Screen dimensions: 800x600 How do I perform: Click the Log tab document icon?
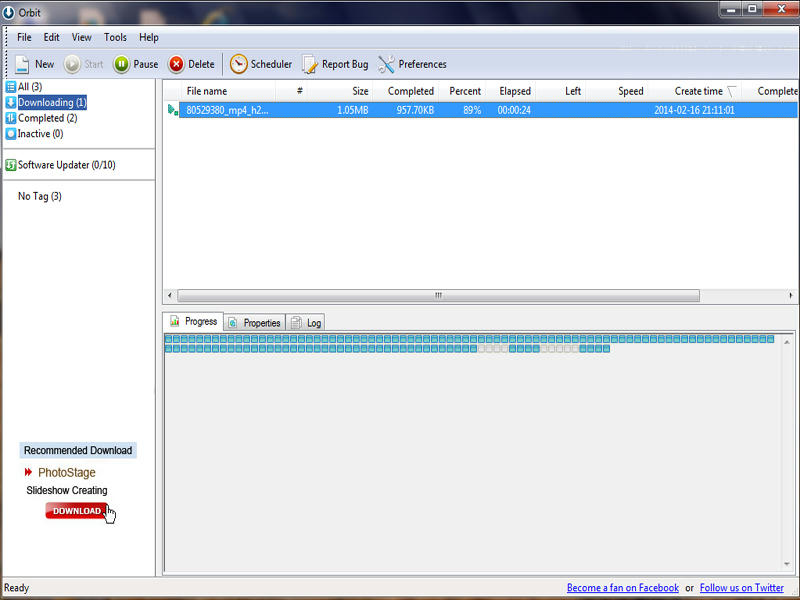[296, 322]
